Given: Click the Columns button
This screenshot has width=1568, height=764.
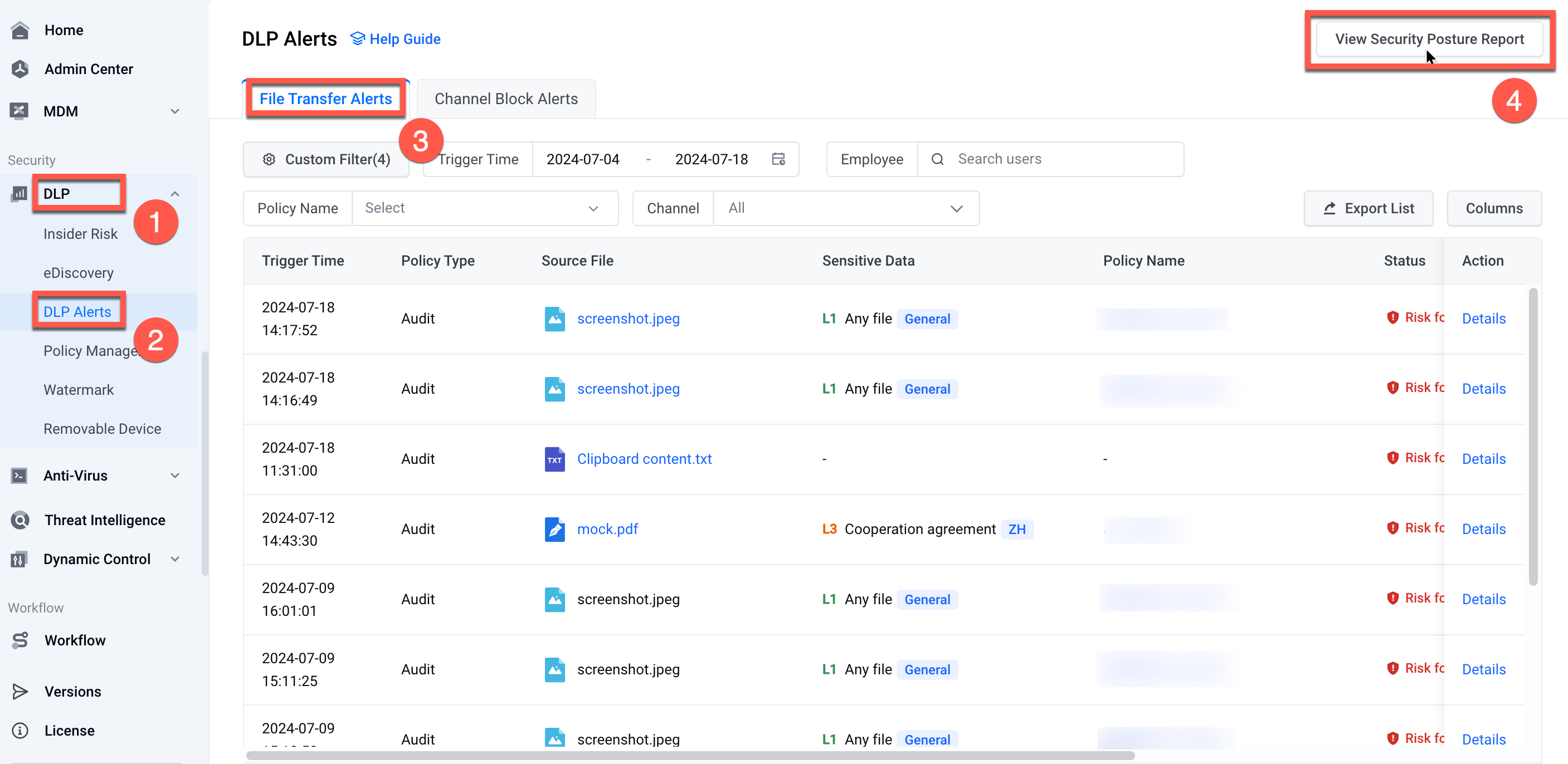Looking at the screenshot, I should coord(1494,209).
